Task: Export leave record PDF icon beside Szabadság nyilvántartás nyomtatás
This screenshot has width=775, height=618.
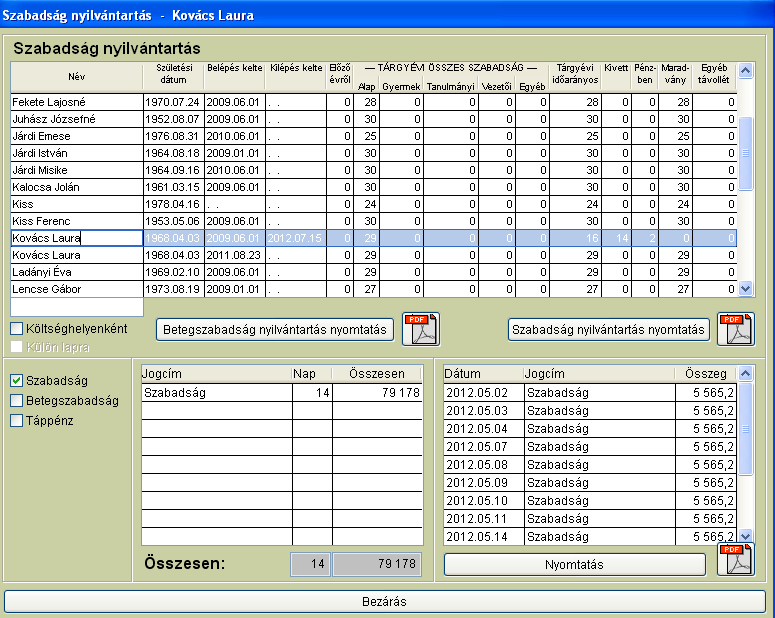Action: pyautogui.click(x=736, y=329)
